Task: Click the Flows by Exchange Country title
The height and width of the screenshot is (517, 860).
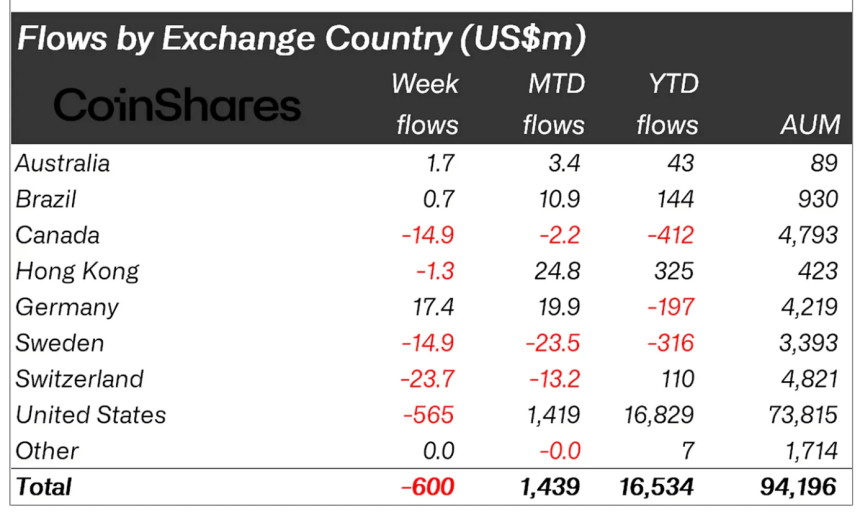Action: [300, 40]
